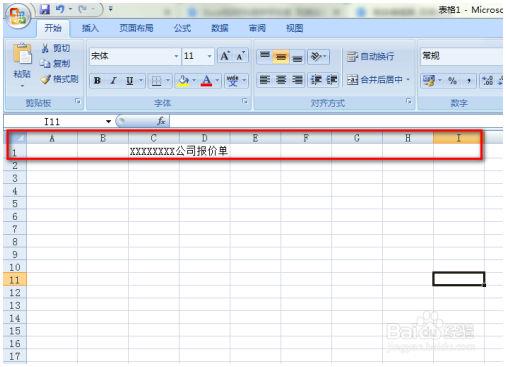
Task: Click the Undo arrow icon
Action: 60,9
